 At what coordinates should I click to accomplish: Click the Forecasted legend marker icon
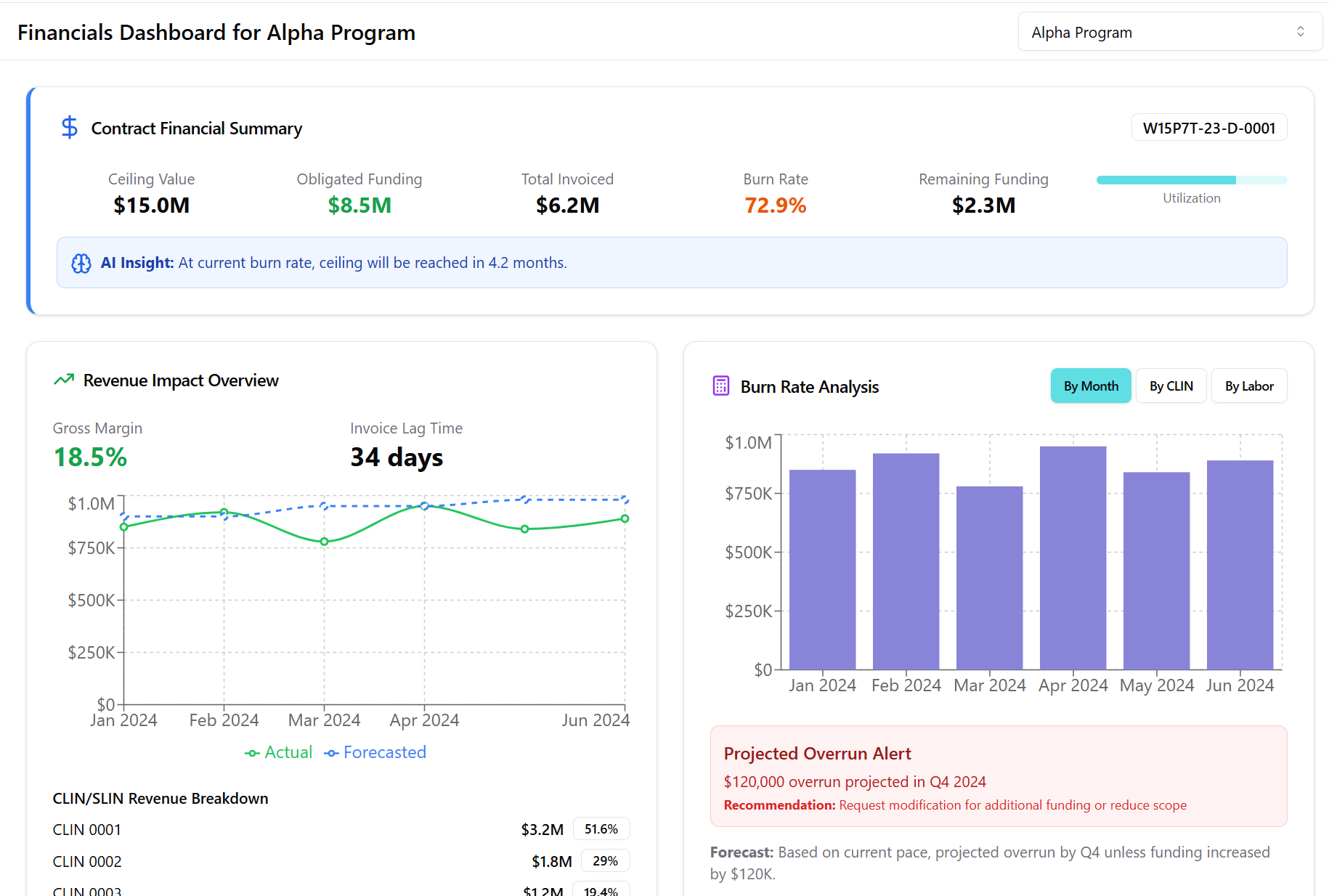(331, 753)
